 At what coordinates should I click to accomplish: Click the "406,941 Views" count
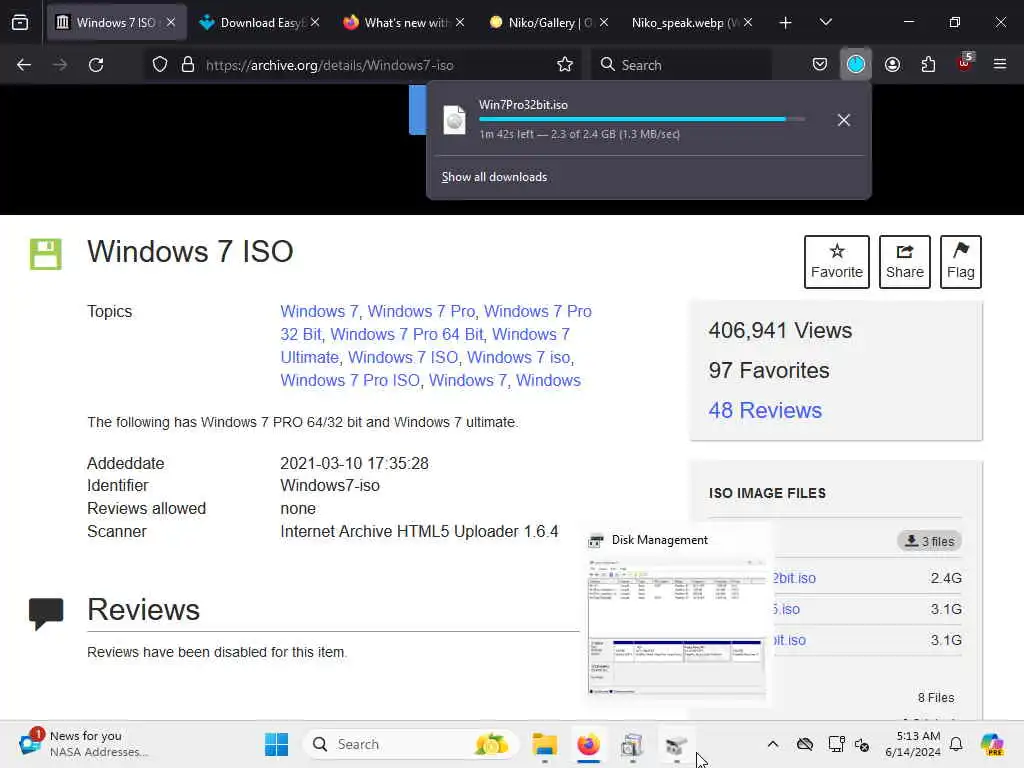coord(780,330)
